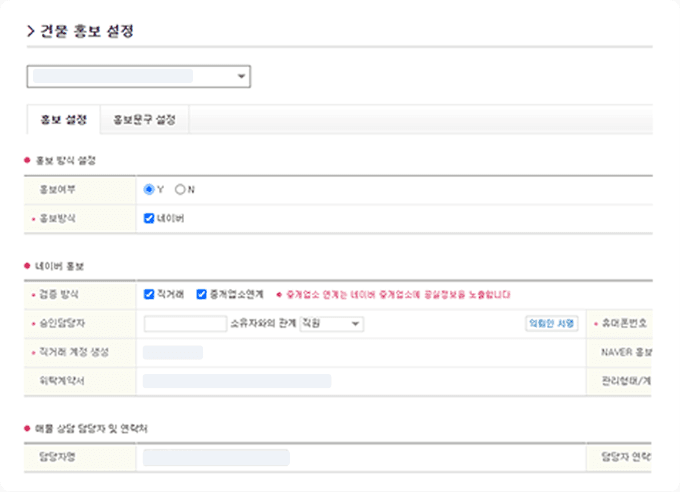Select the N radio for 홍보여부
Viewport: 680px width, 492px height.
(180, 188)
